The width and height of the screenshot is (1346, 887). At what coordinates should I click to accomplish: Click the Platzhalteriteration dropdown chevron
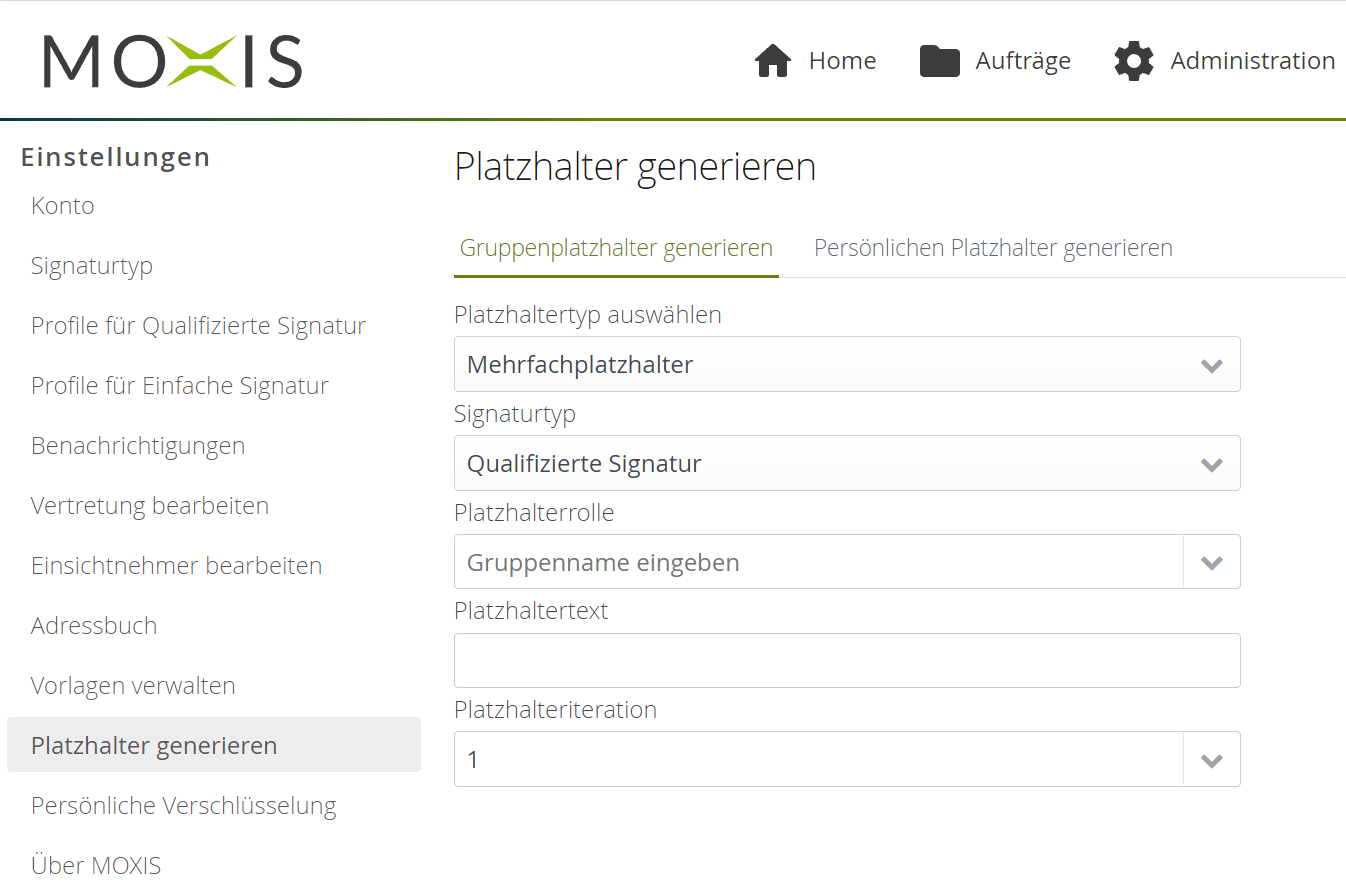(x=1211, y=758)
